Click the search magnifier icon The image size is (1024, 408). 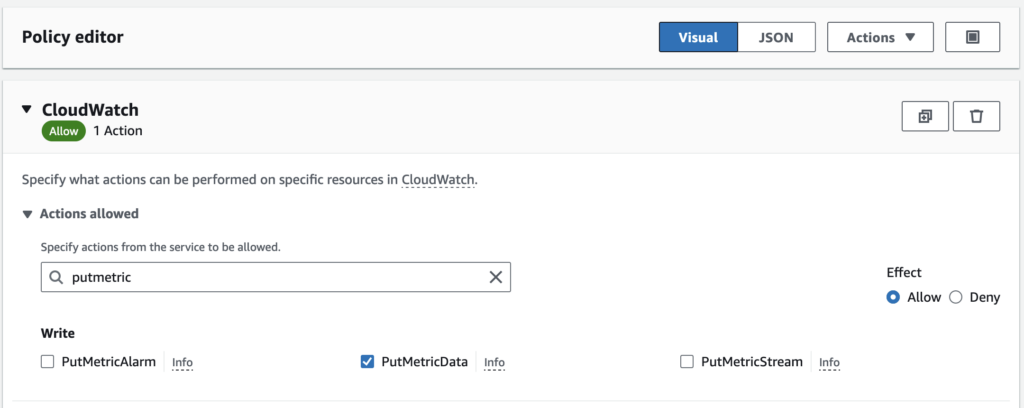click(56, 277)
